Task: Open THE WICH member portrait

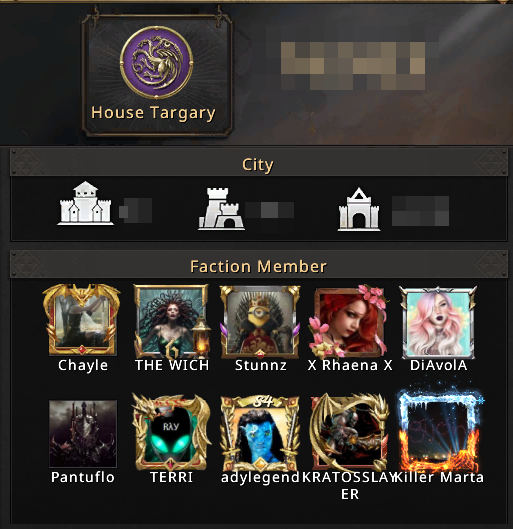Action: tap(172, 321)
